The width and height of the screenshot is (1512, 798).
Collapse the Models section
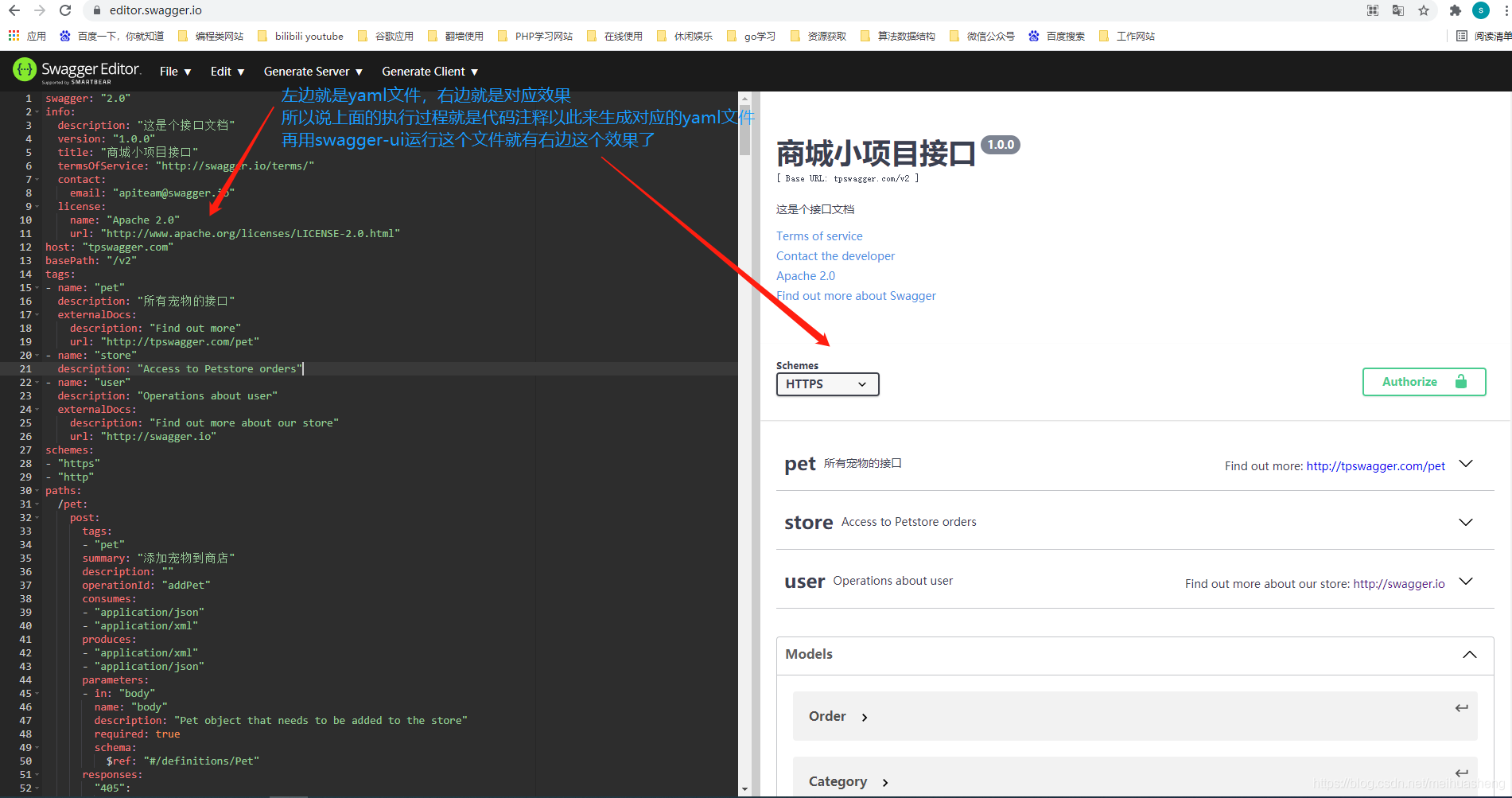[1469, 654]
